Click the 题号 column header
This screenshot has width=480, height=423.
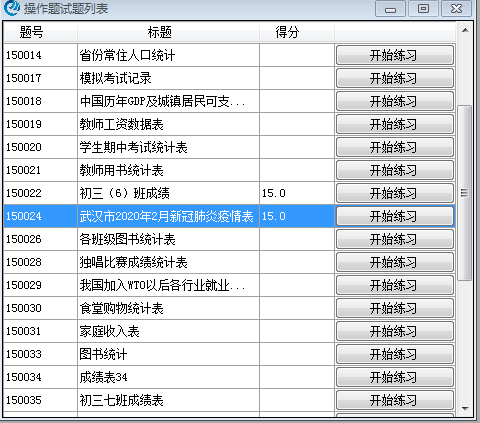click(40, 32)
